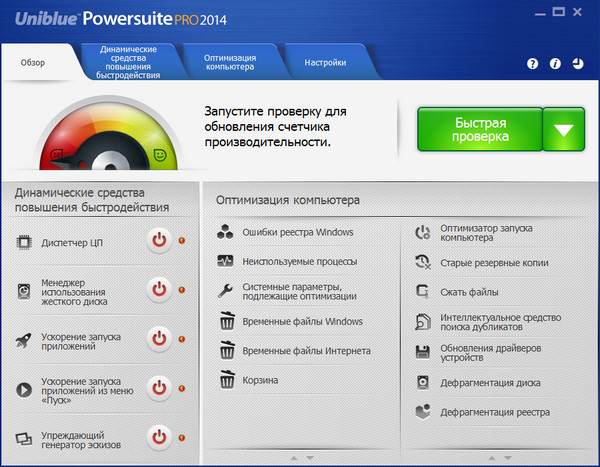Click the Неиспользуемые процессы pulse icon
Viewport: 600px width, 467px height.
click(225, 261)
